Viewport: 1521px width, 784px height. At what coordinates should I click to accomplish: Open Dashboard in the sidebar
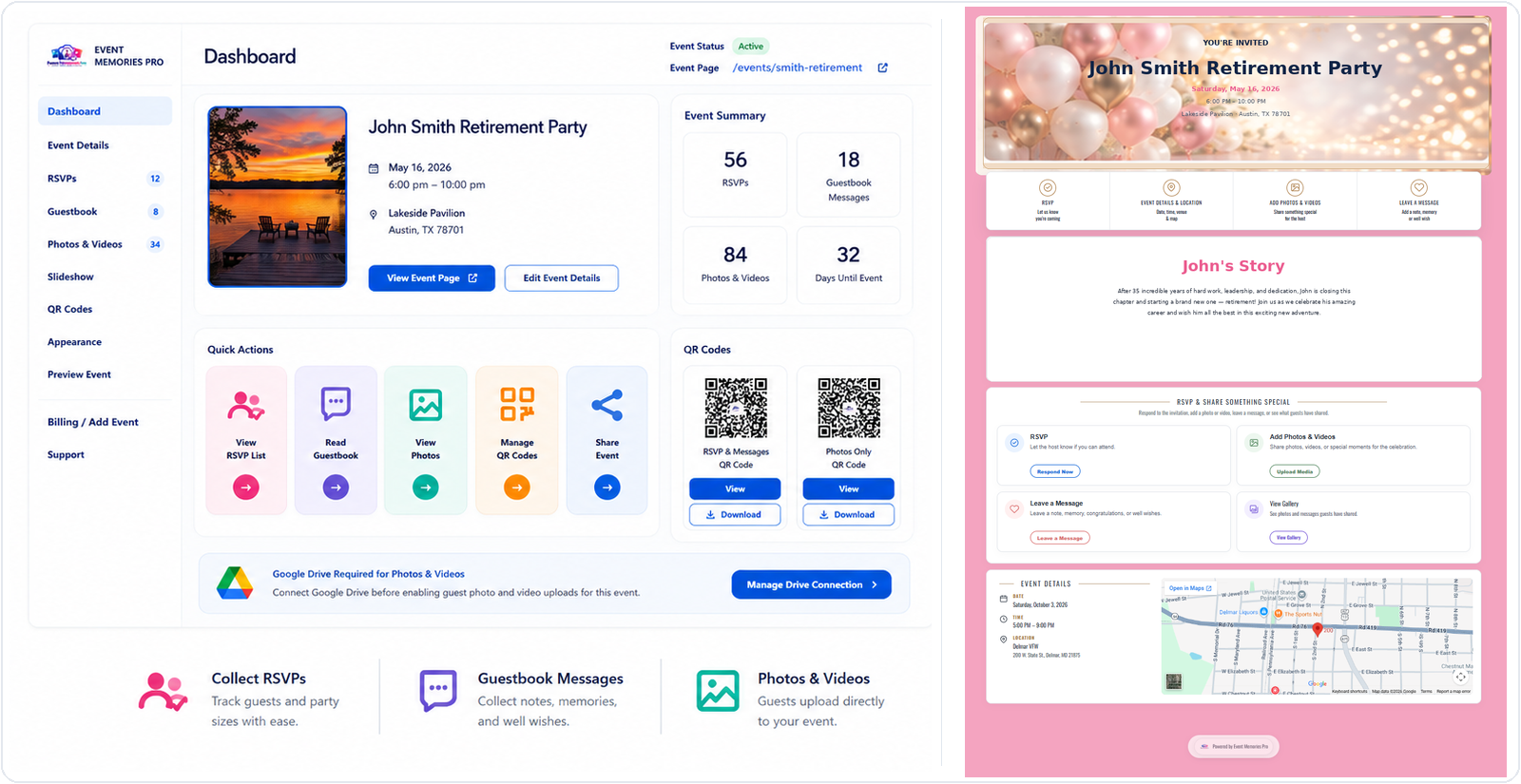pyautogui.click(x=105, y=111)
